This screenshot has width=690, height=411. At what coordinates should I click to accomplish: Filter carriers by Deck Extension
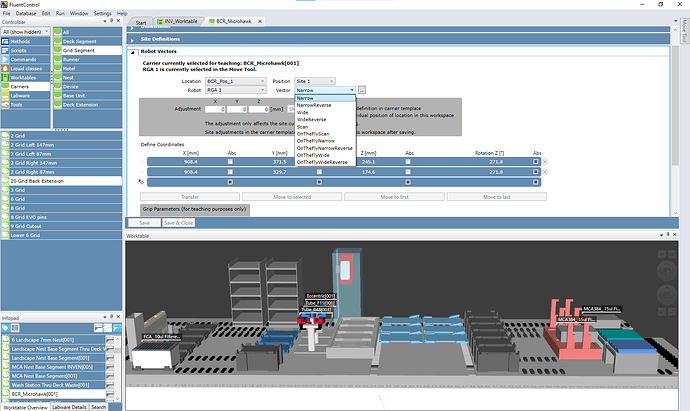click(88, 105)
